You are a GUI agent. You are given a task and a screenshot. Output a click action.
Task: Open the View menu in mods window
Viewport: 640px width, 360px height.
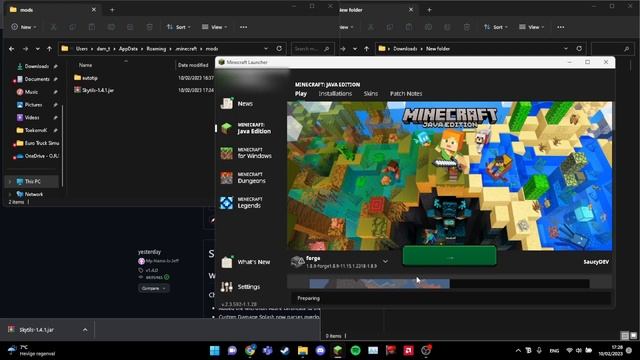click(x=215, y=27)
